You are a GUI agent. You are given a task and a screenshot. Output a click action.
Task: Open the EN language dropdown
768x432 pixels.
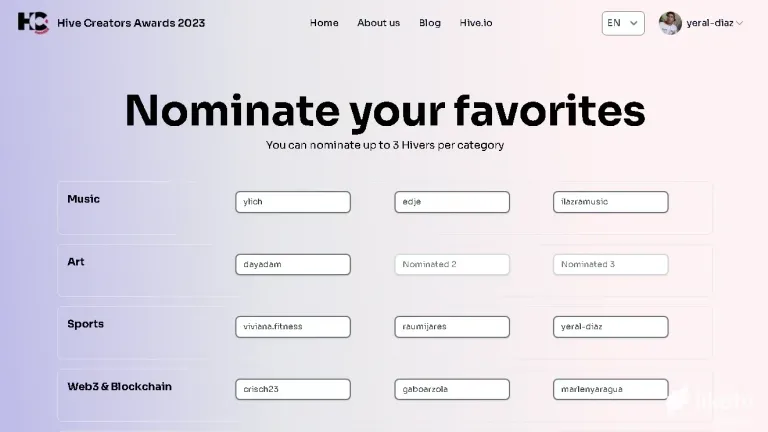(623, 23)
